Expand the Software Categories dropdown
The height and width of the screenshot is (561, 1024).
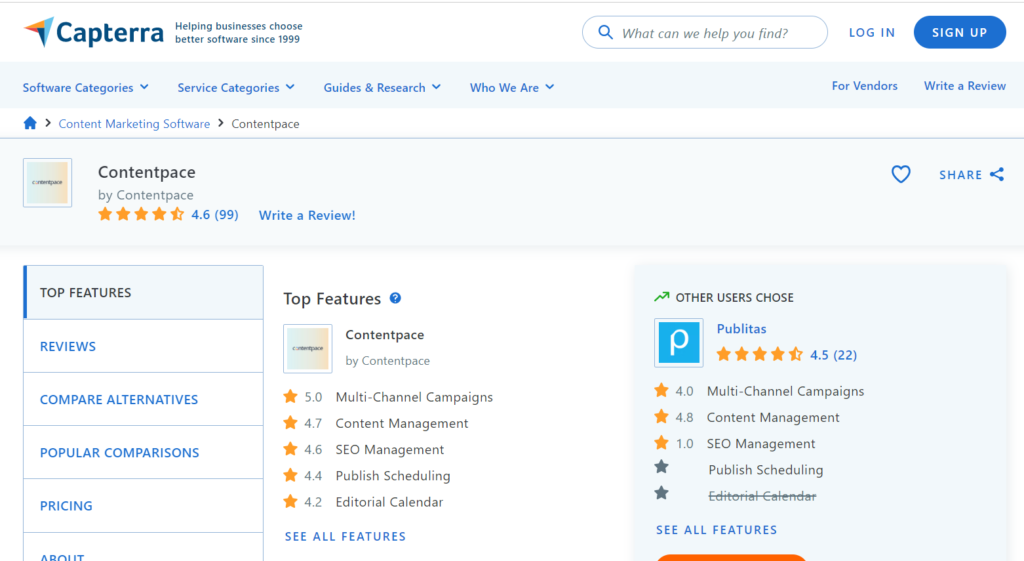tap(86, 87)
